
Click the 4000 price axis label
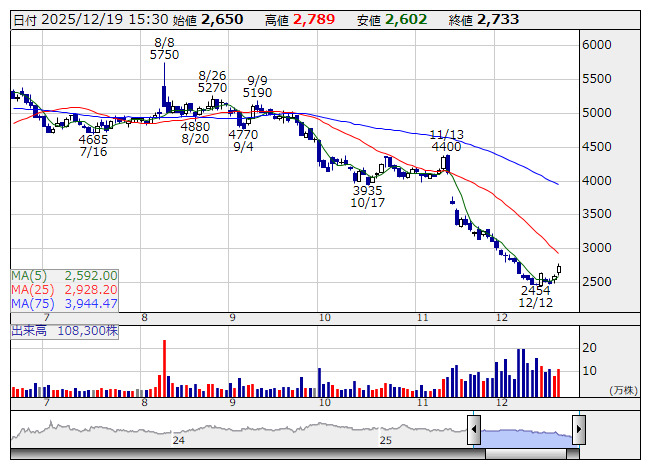[597, 181]
